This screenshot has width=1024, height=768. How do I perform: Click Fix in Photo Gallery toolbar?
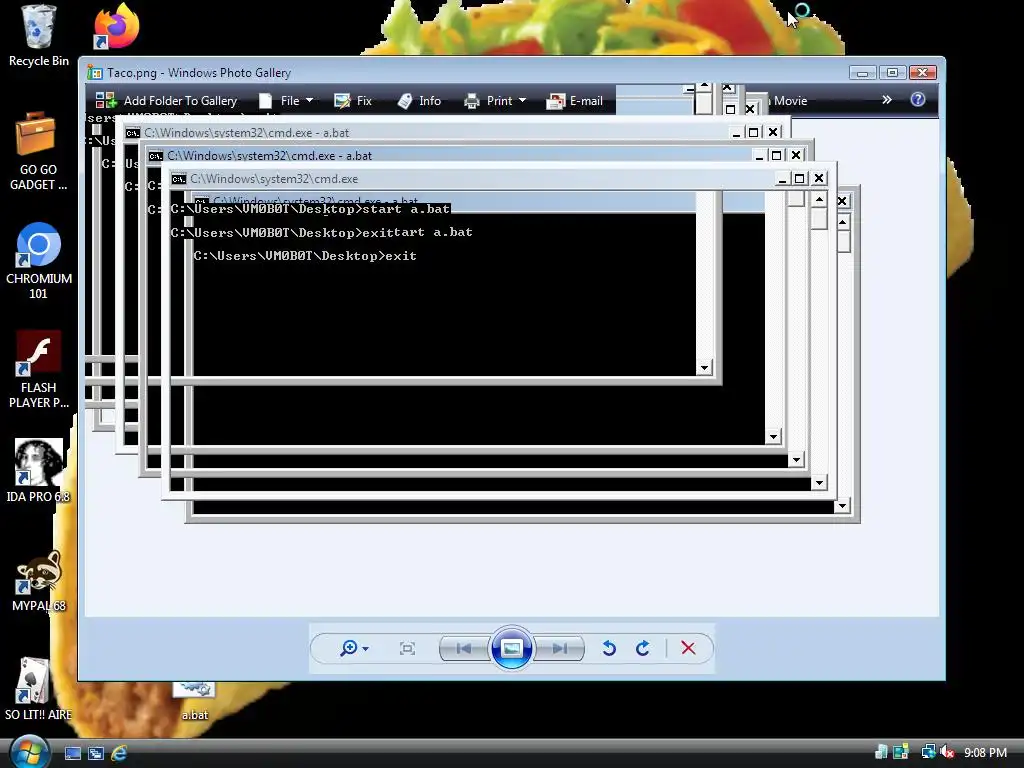[353, 101]
